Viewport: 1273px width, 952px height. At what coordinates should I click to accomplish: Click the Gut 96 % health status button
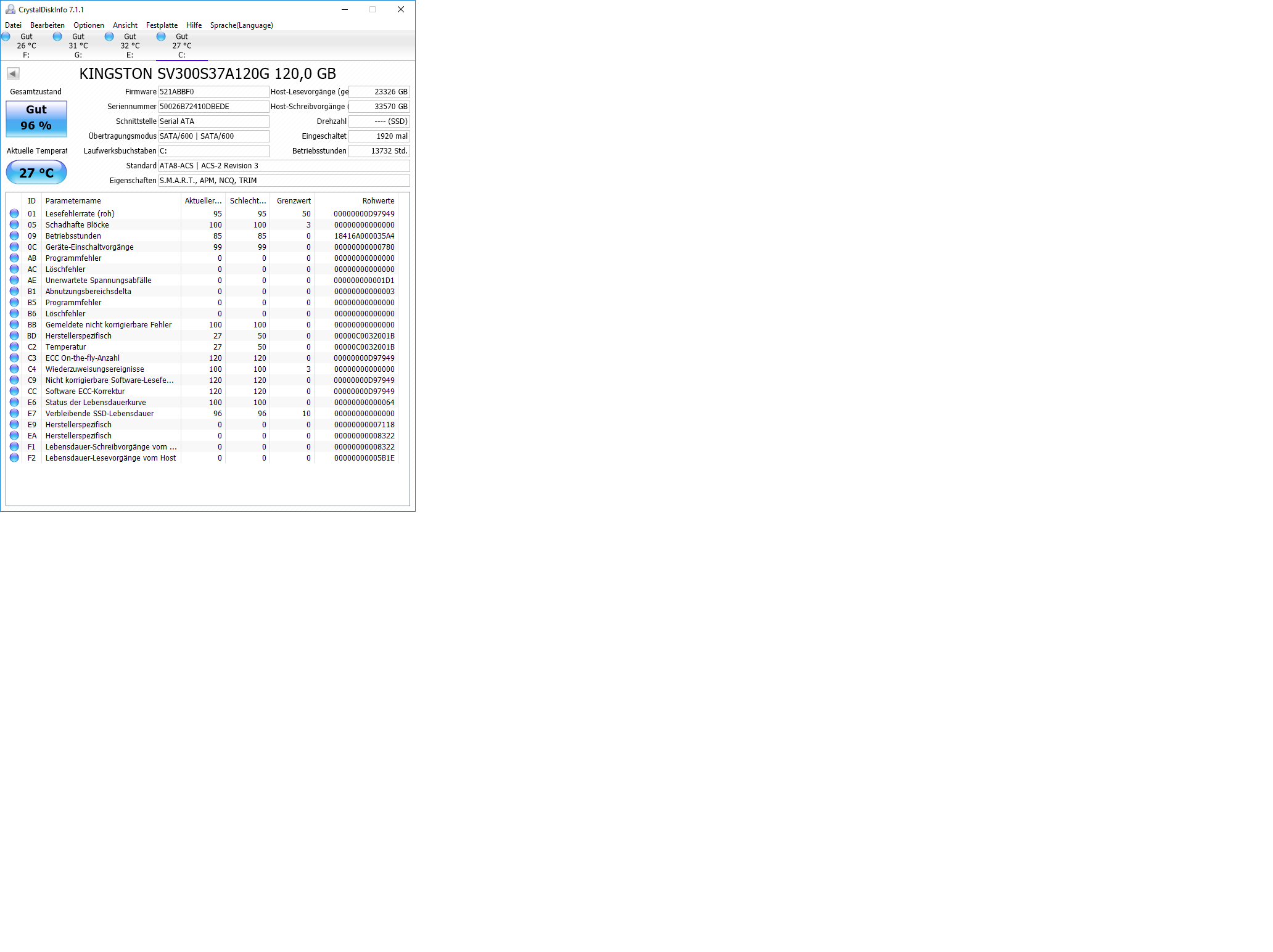click(x=36, y=118)
